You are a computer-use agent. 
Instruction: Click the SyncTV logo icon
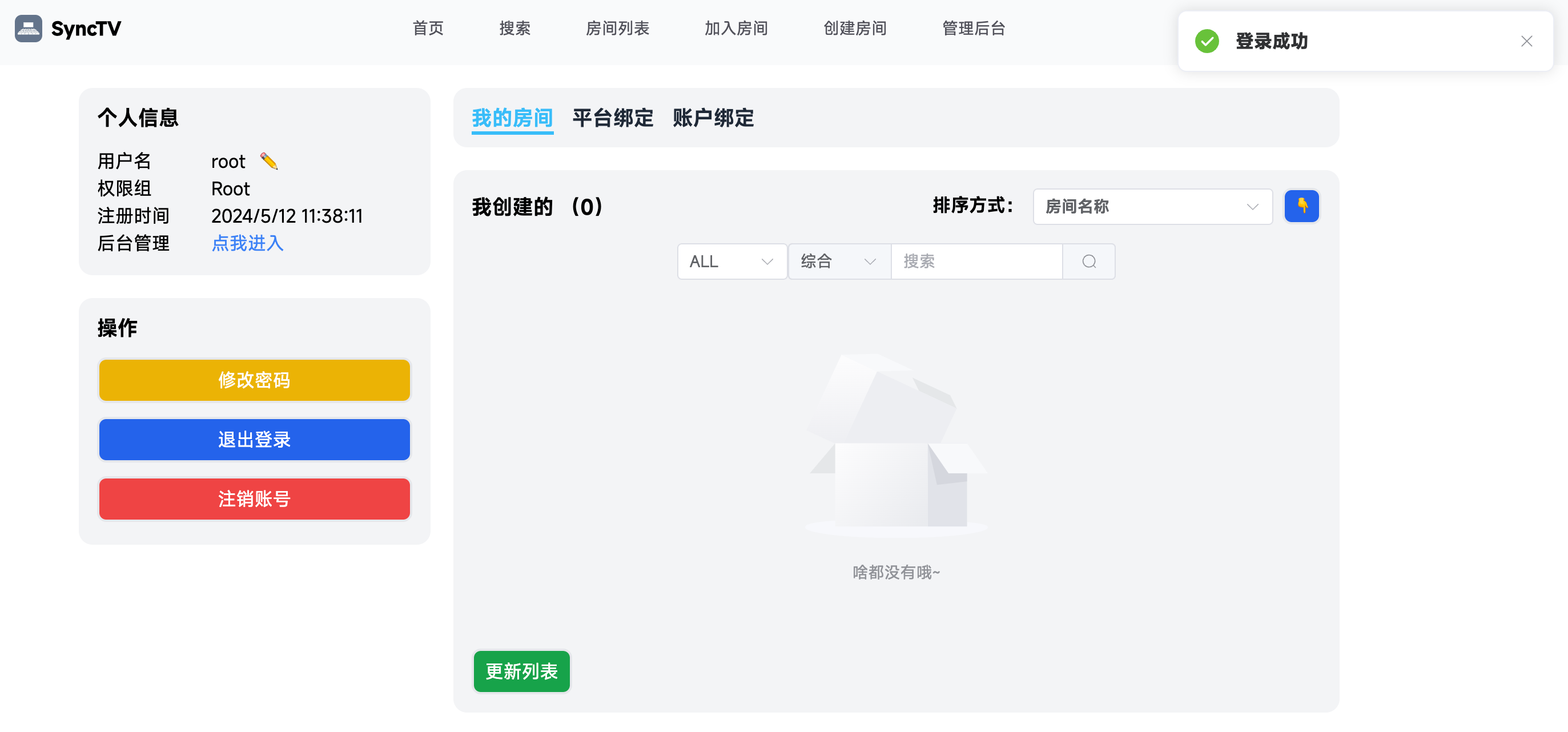(x=28, y=28)
